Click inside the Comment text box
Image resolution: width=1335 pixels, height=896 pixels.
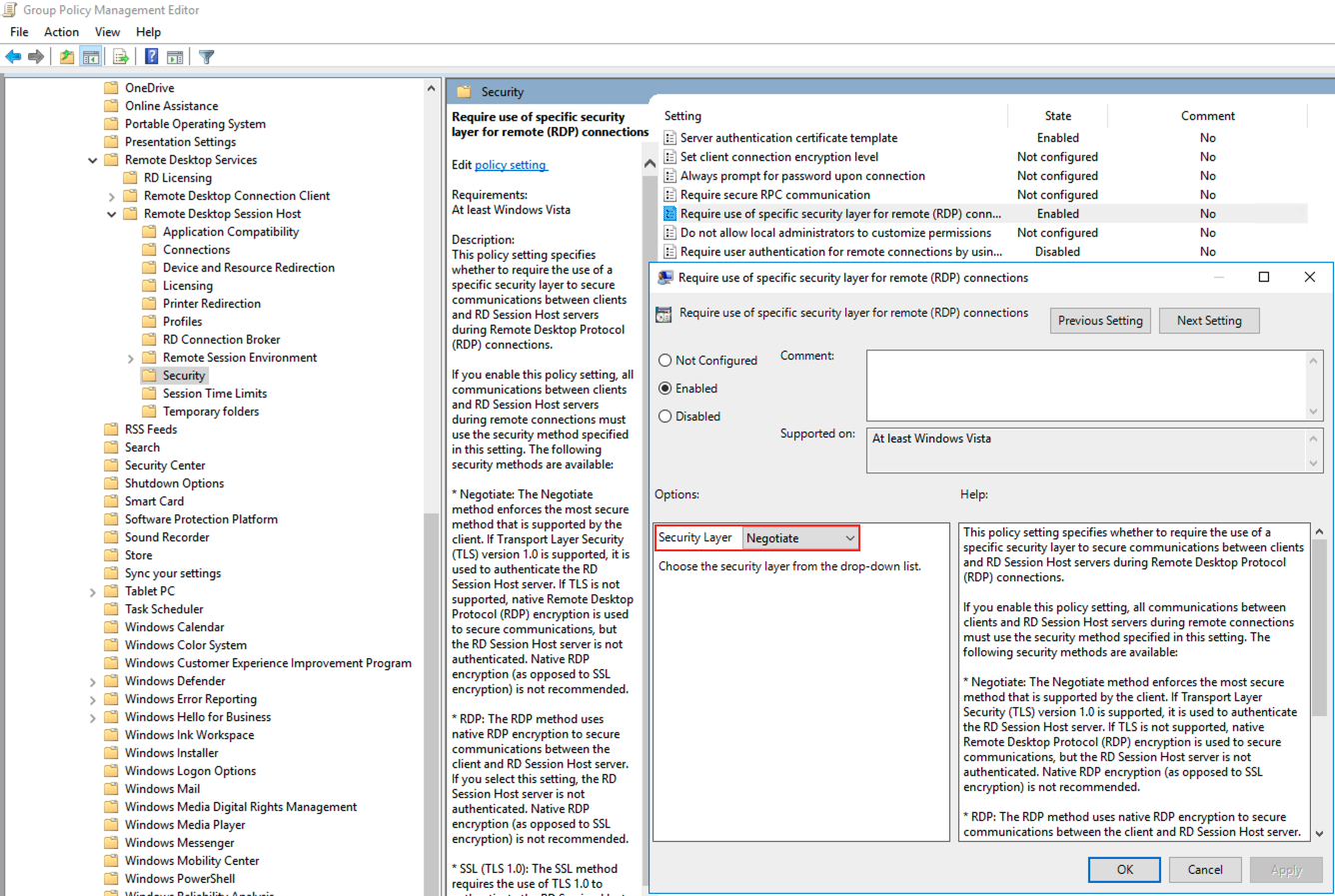pyautogui.click(x=1086, y=385)
